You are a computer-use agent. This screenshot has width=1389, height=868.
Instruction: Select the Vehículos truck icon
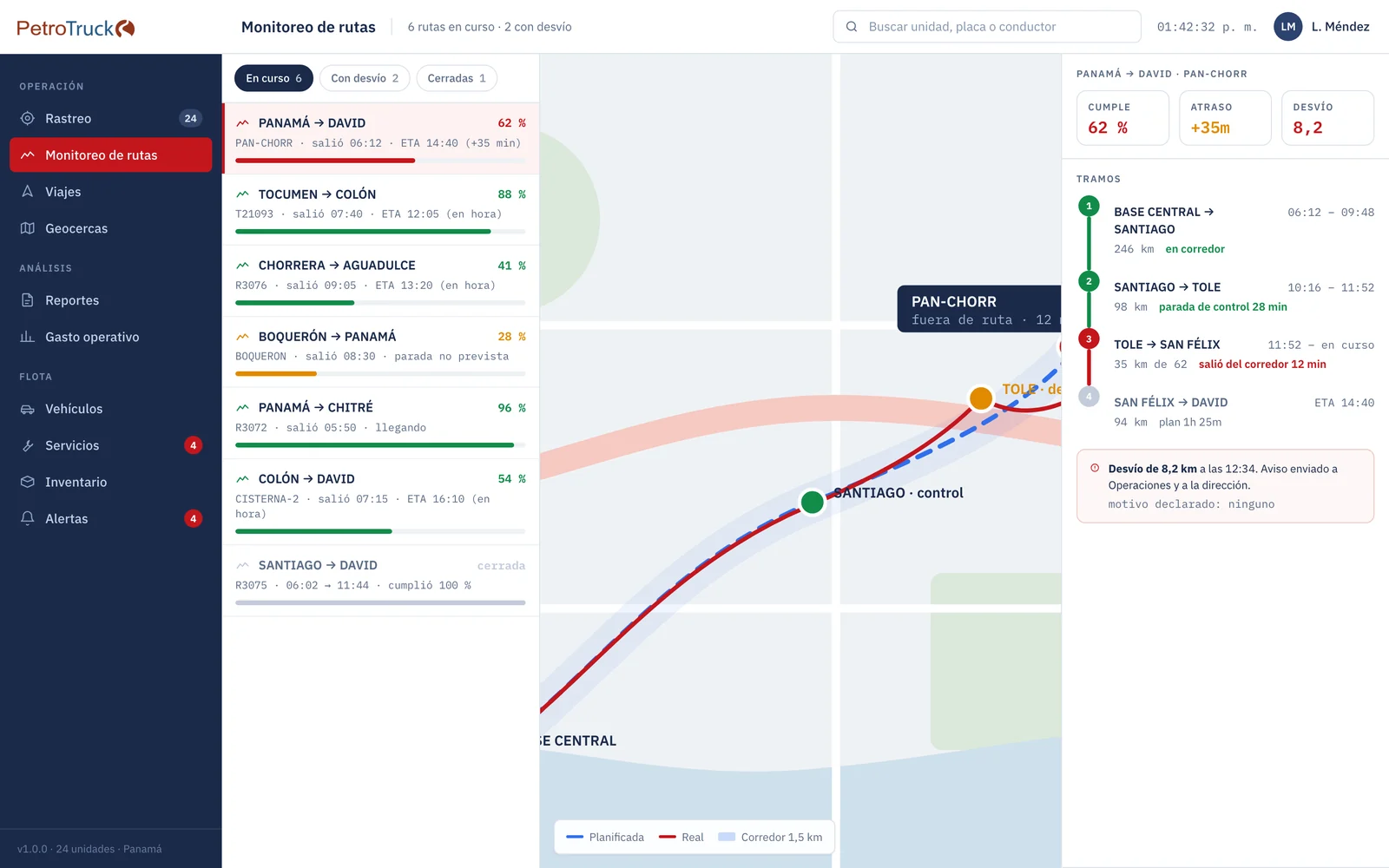click(28, 409)
